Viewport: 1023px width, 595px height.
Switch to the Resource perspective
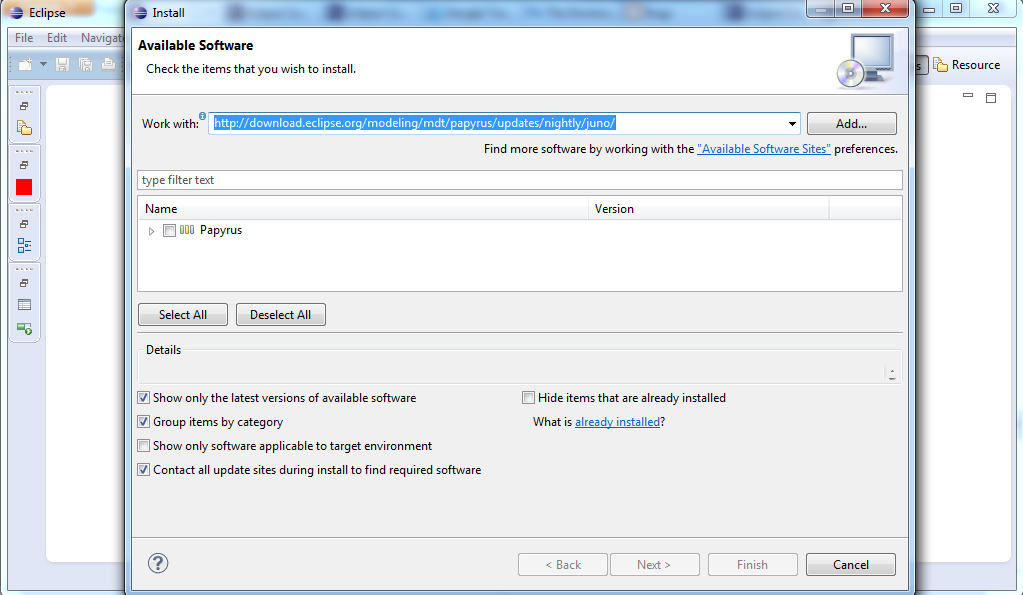click(967, 65)
